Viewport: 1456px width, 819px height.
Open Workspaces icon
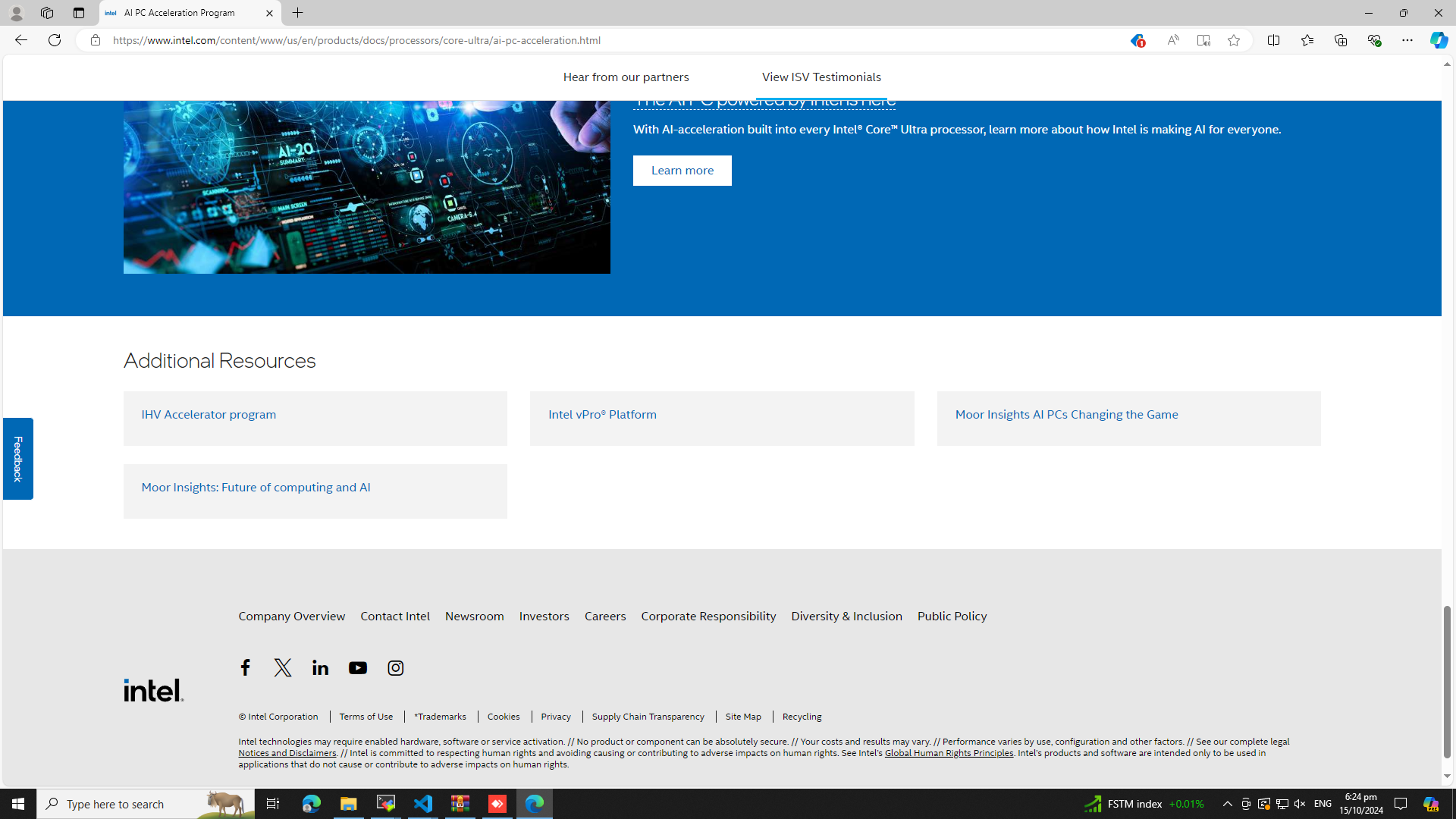(x=47, y=13)
